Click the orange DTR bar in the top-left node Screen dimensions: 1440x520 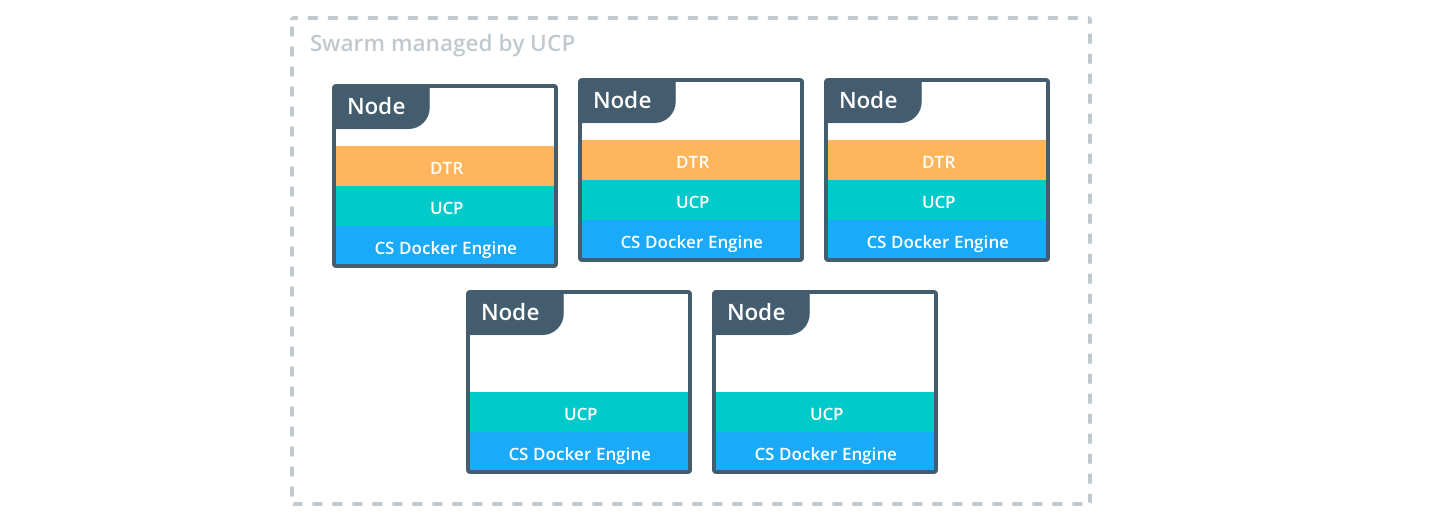[446, 167]
